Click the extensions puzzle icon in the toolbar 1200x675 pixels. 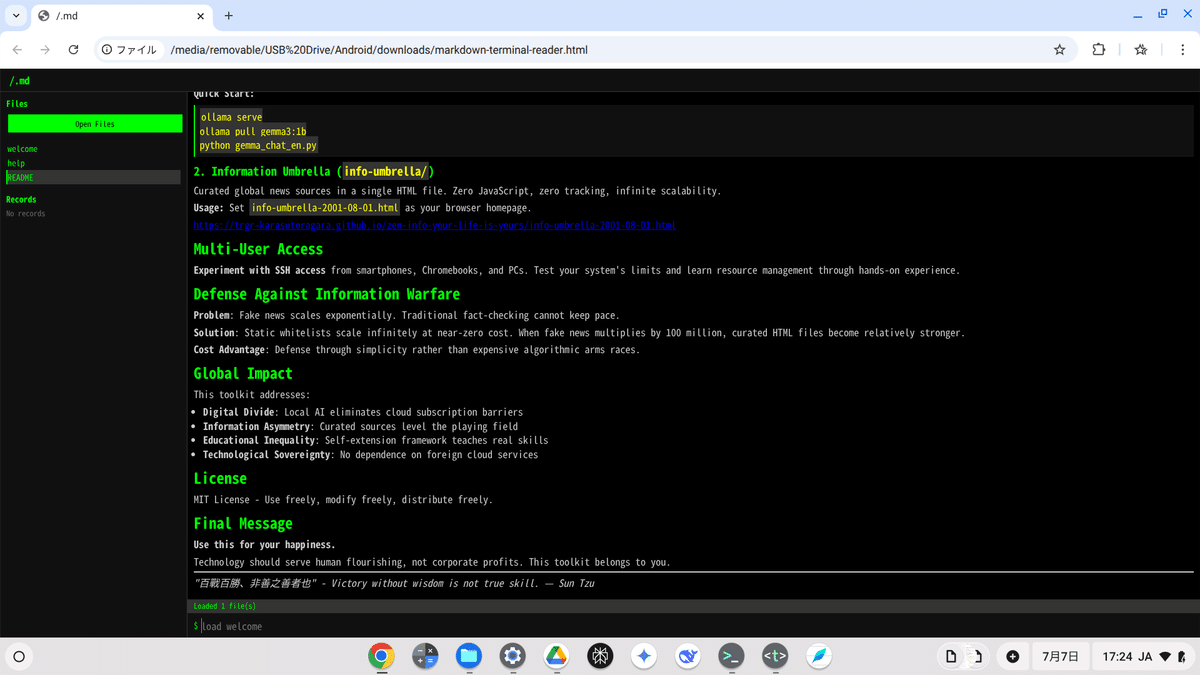[x=1098, y=48]
